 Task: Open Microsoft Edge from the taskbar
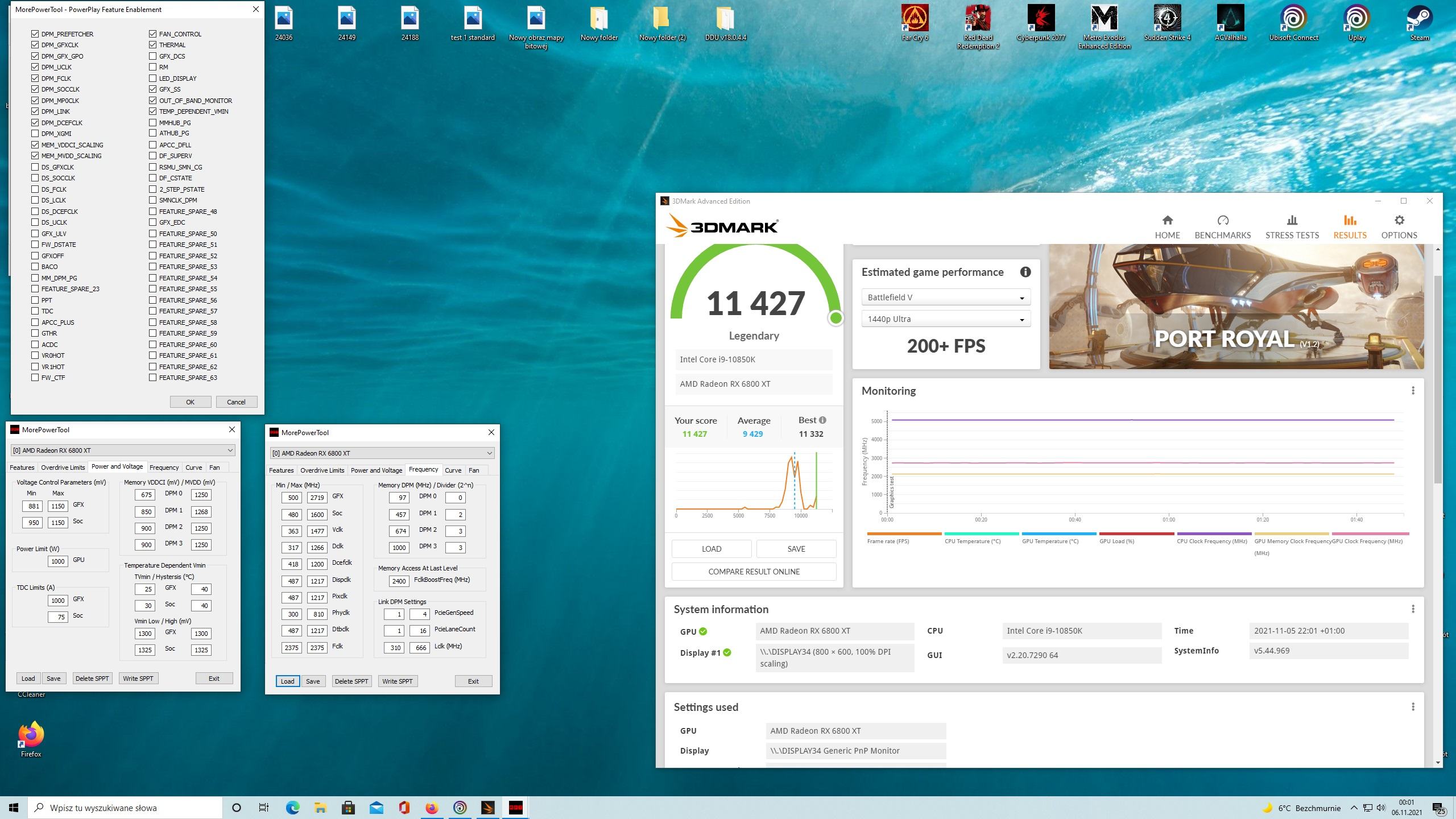(x=292, y=808)
